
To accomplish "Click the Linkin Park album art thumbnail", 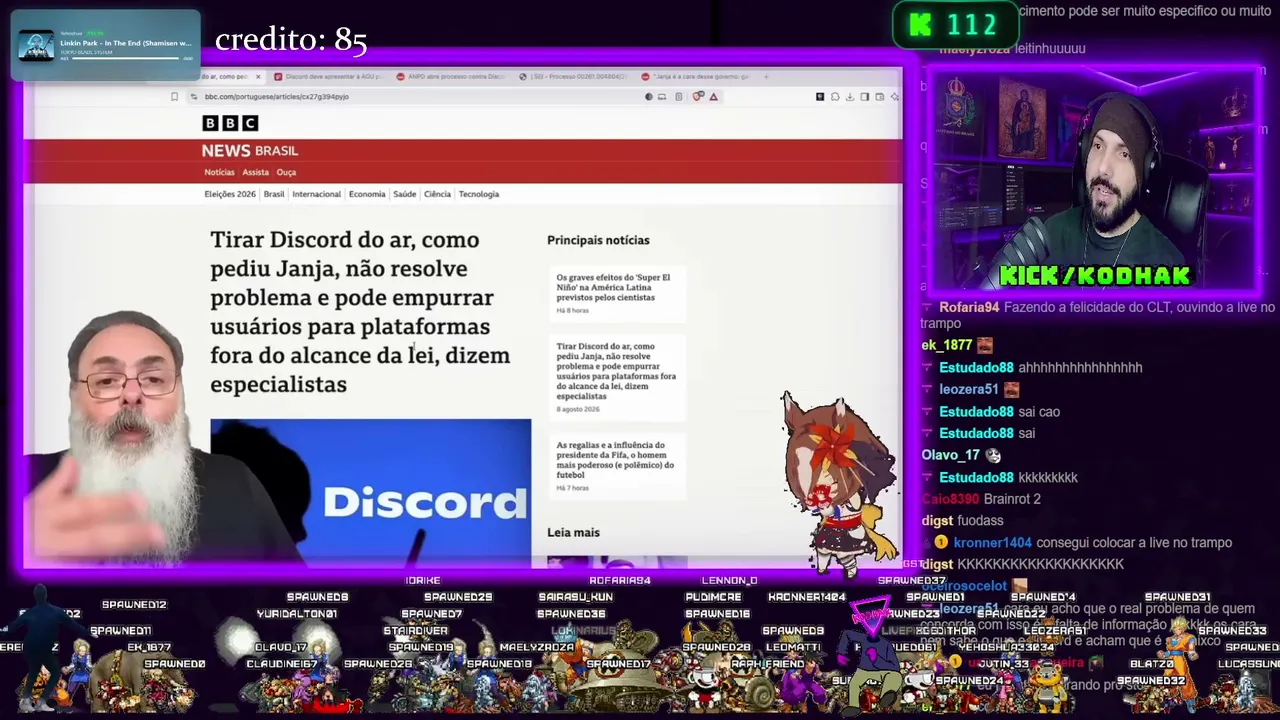I will click(x=37, y=45).
